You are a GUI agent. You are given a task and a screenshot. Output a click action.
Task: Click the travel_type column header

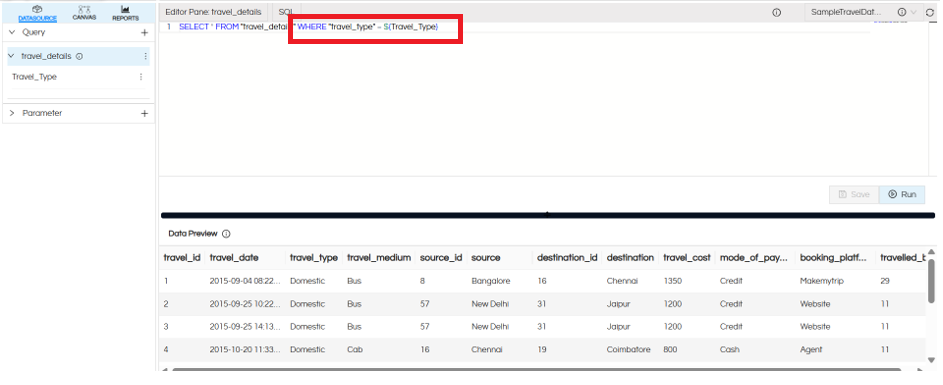313,257
